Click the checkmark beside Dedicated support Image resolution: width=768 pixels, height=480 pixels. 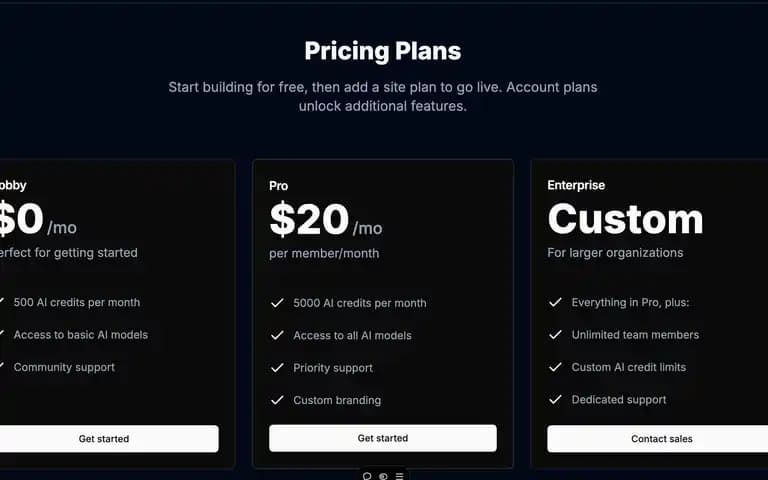pyautogui.click(x=555, y=399)
